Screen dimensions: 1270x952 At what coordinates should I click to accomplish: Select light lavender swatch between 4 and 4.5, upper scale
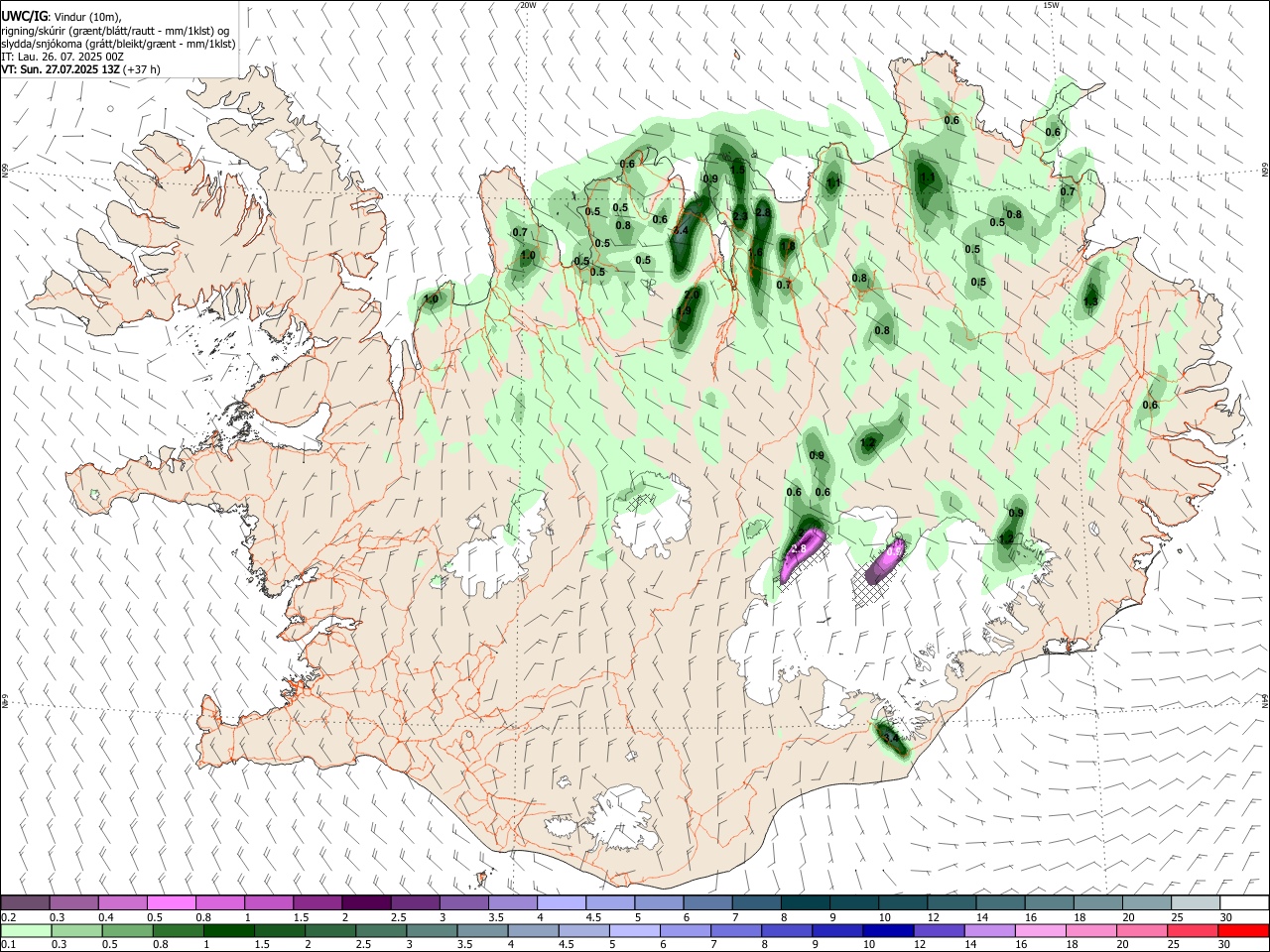coord(561,903)
